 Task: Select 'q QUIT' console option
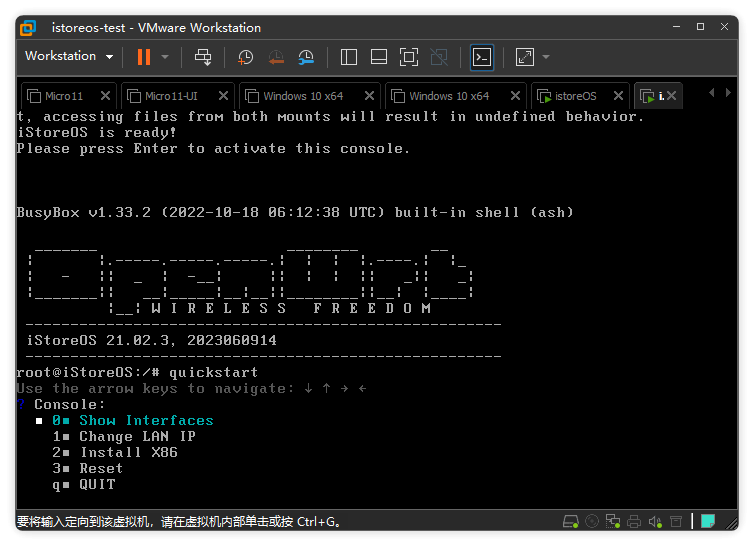coord(84,484)
